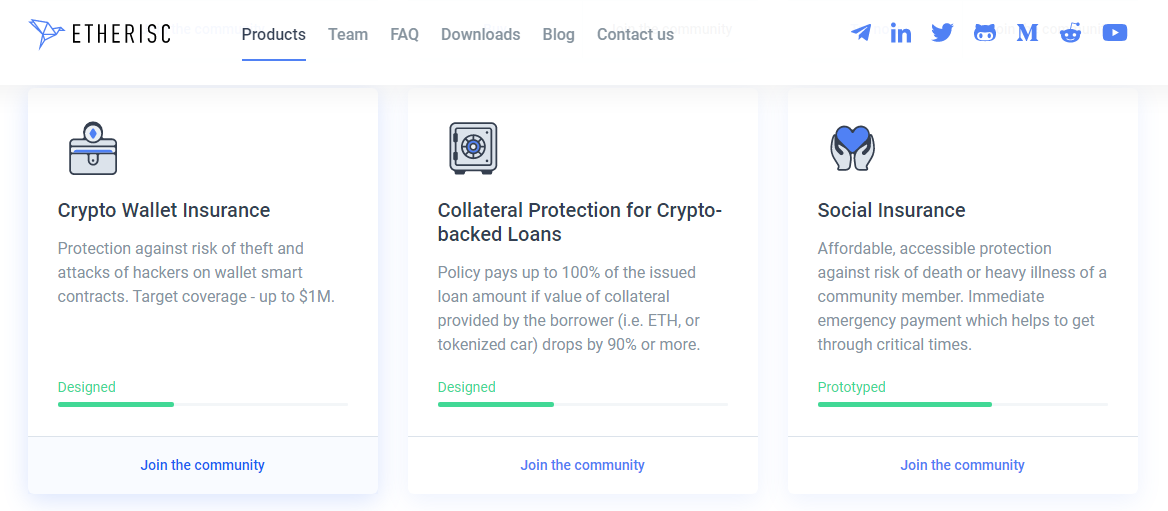Open the Downloads nav item
This screenshot has height=511, width=1168.
coord(480,34)
